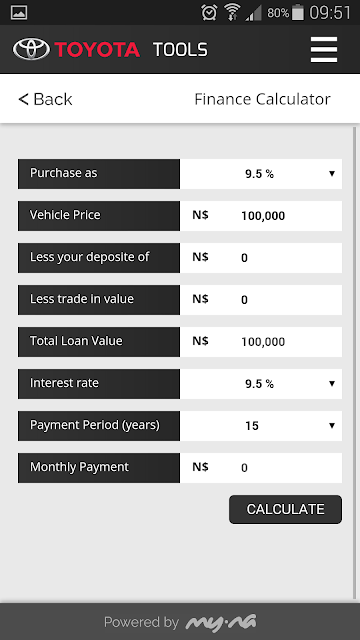Open the hamburger menu icon

coord(324,50)
